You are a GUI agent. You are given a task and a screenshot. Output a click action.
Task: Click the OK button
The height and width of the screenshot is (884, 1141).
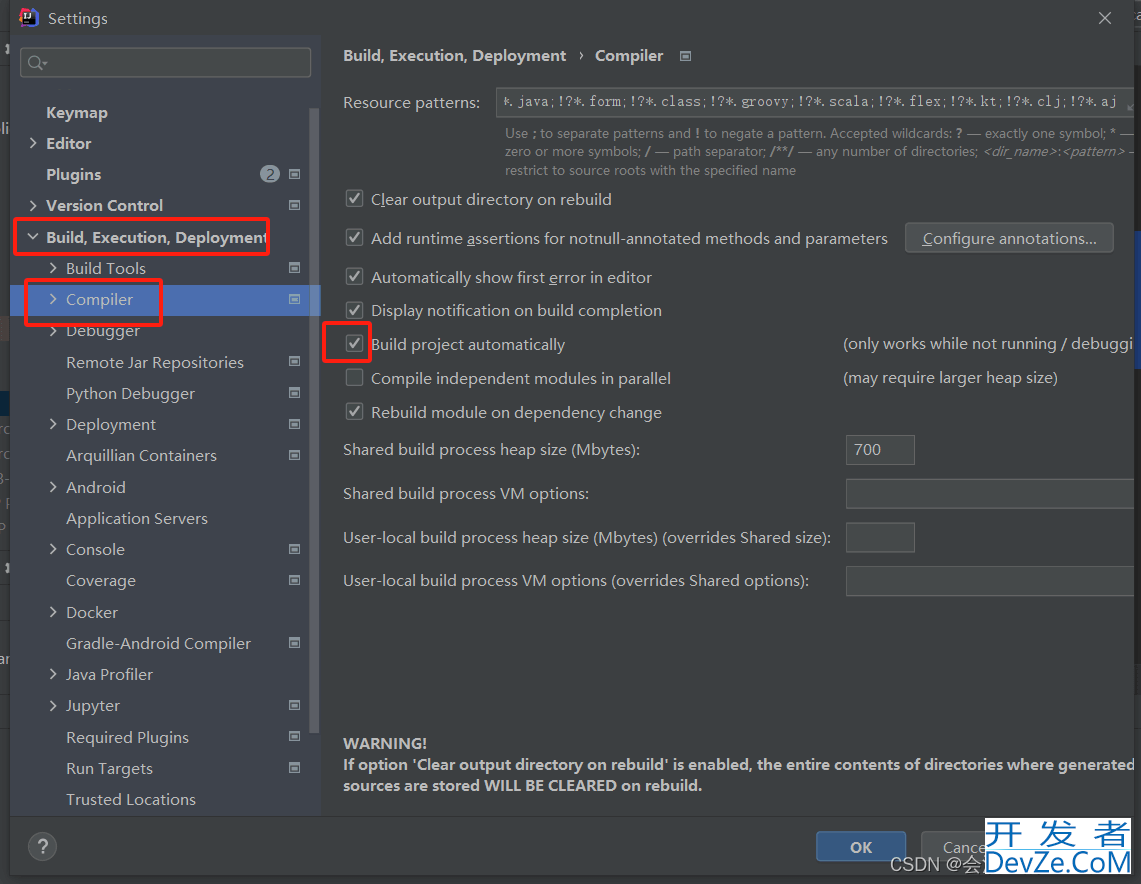click(x=861, y=847)
